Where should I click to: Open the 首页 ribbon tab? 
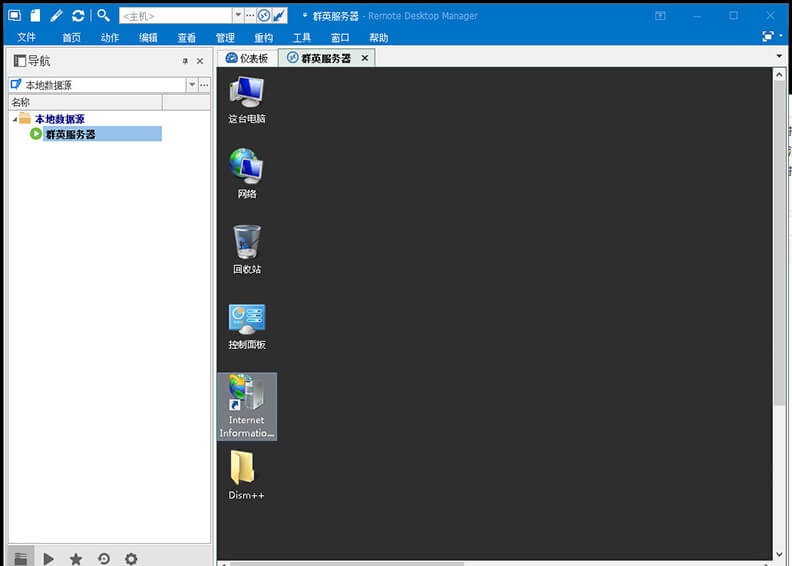71,37
